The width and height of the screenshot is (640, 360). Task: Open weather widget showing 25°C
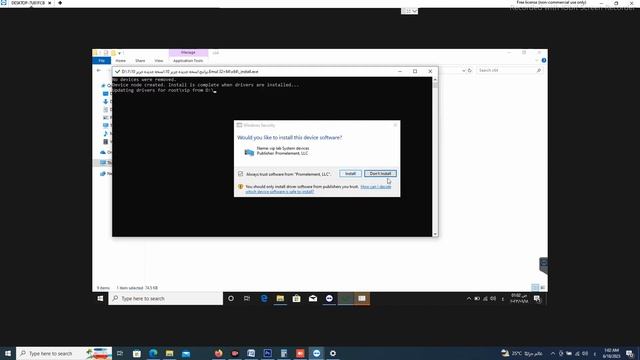pos(522,353)
